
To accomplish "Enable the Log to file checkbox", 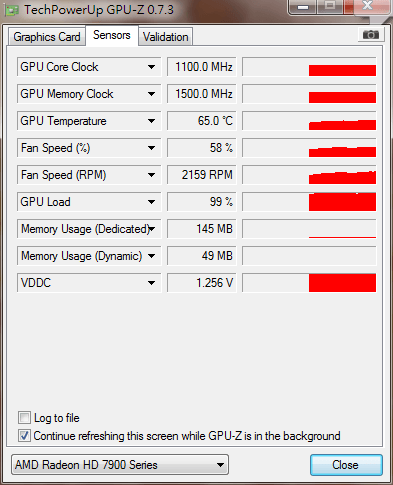I will [x=24, y=417].
